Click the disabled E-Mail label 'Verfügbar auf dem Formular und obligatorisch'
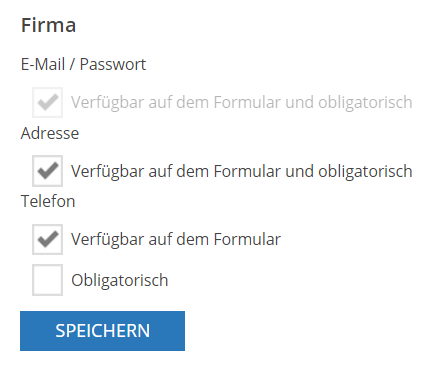Screen dimensions: 444x386 [x=242, y=102]
